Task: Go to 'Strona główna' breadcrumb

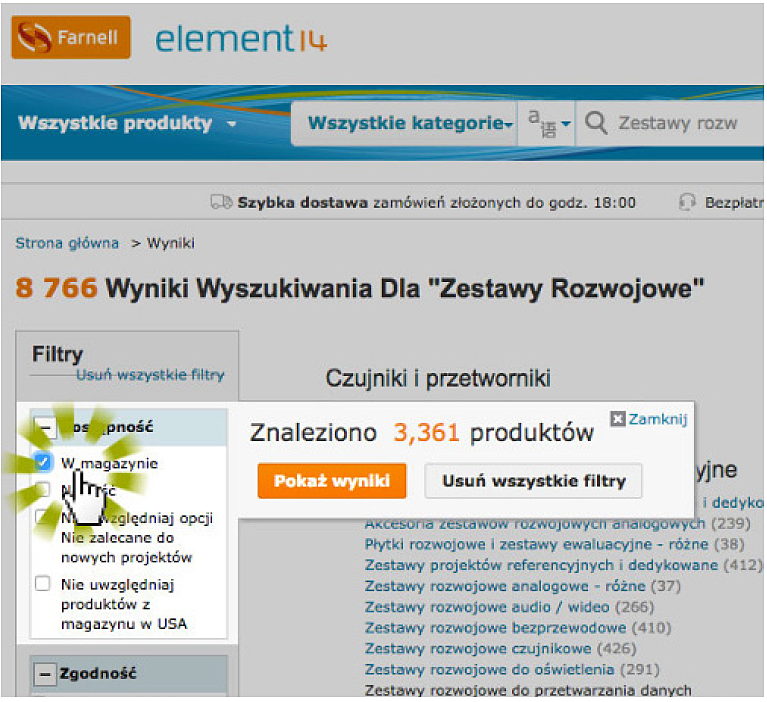Action: point(66,243)
